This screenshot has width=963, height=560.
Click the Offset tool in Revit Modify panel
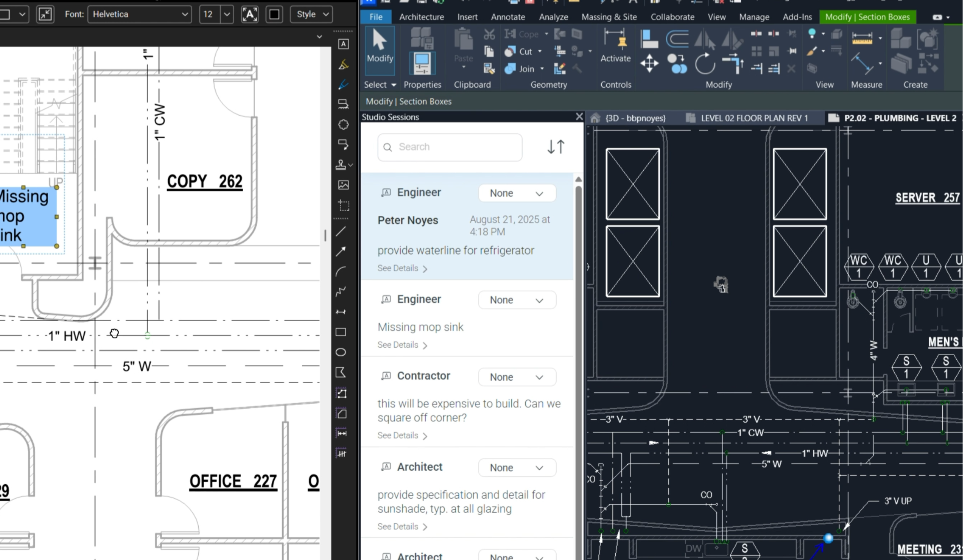677,39
